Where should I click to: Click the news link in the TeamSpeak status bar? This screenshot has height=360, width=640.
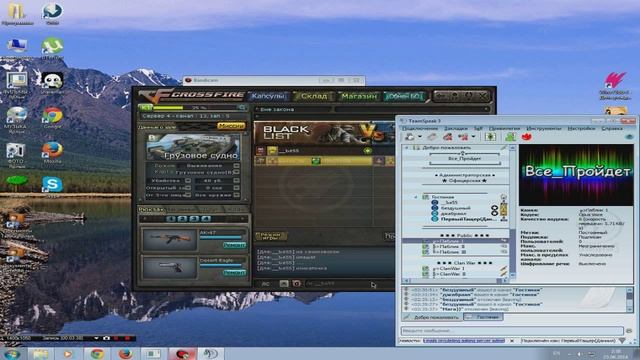(x=464, y=340)
